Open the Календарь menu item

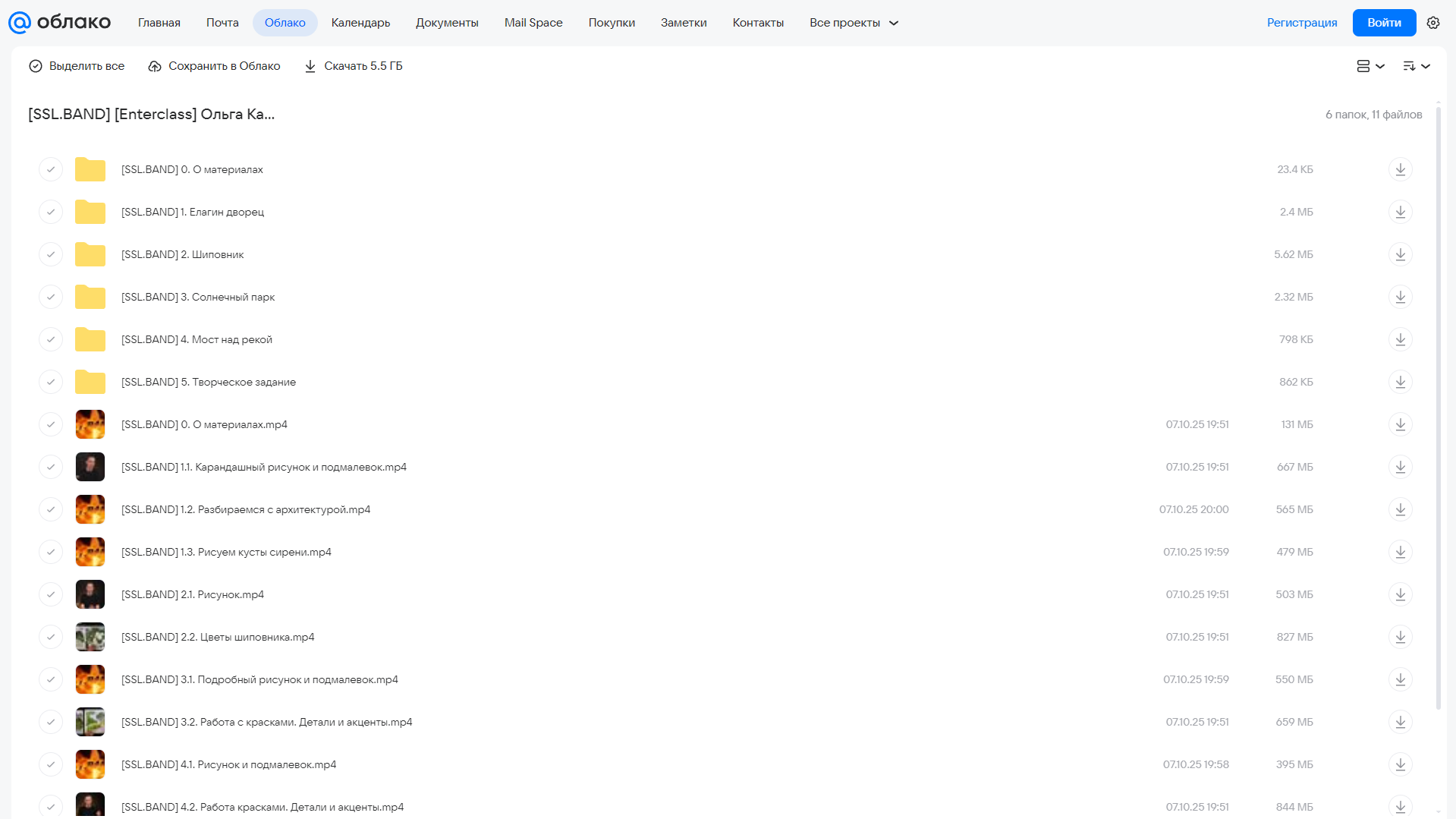(360, 23)
